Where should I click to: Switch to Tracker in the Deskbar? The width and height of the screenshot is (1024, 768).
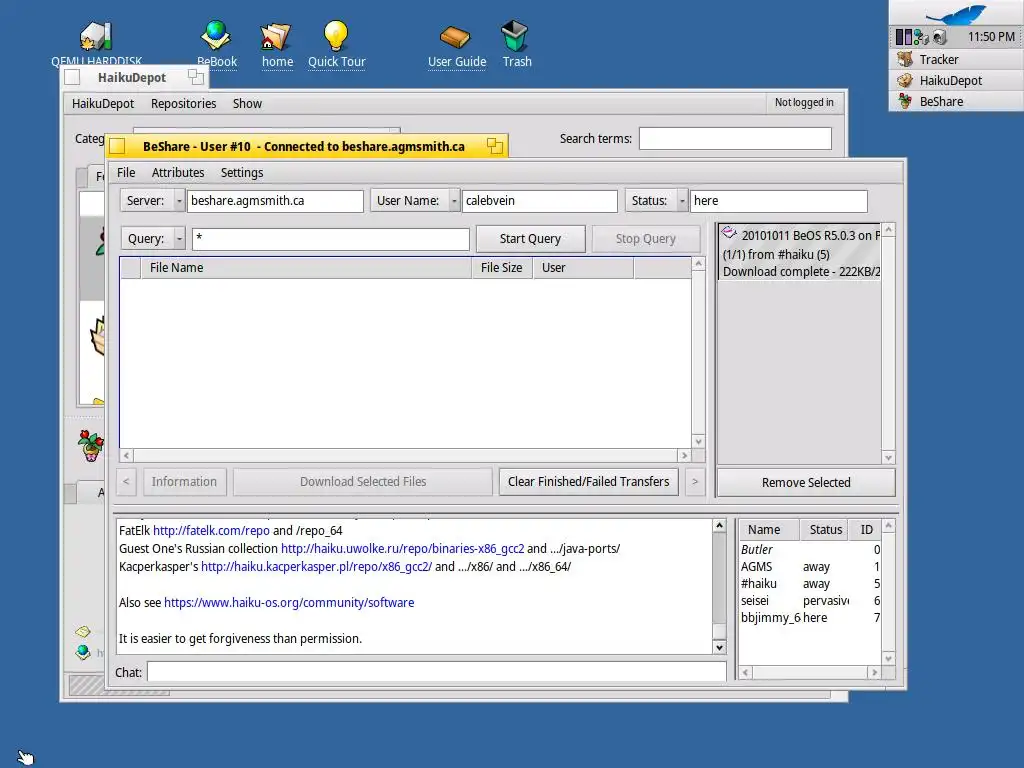click(956, 59)
